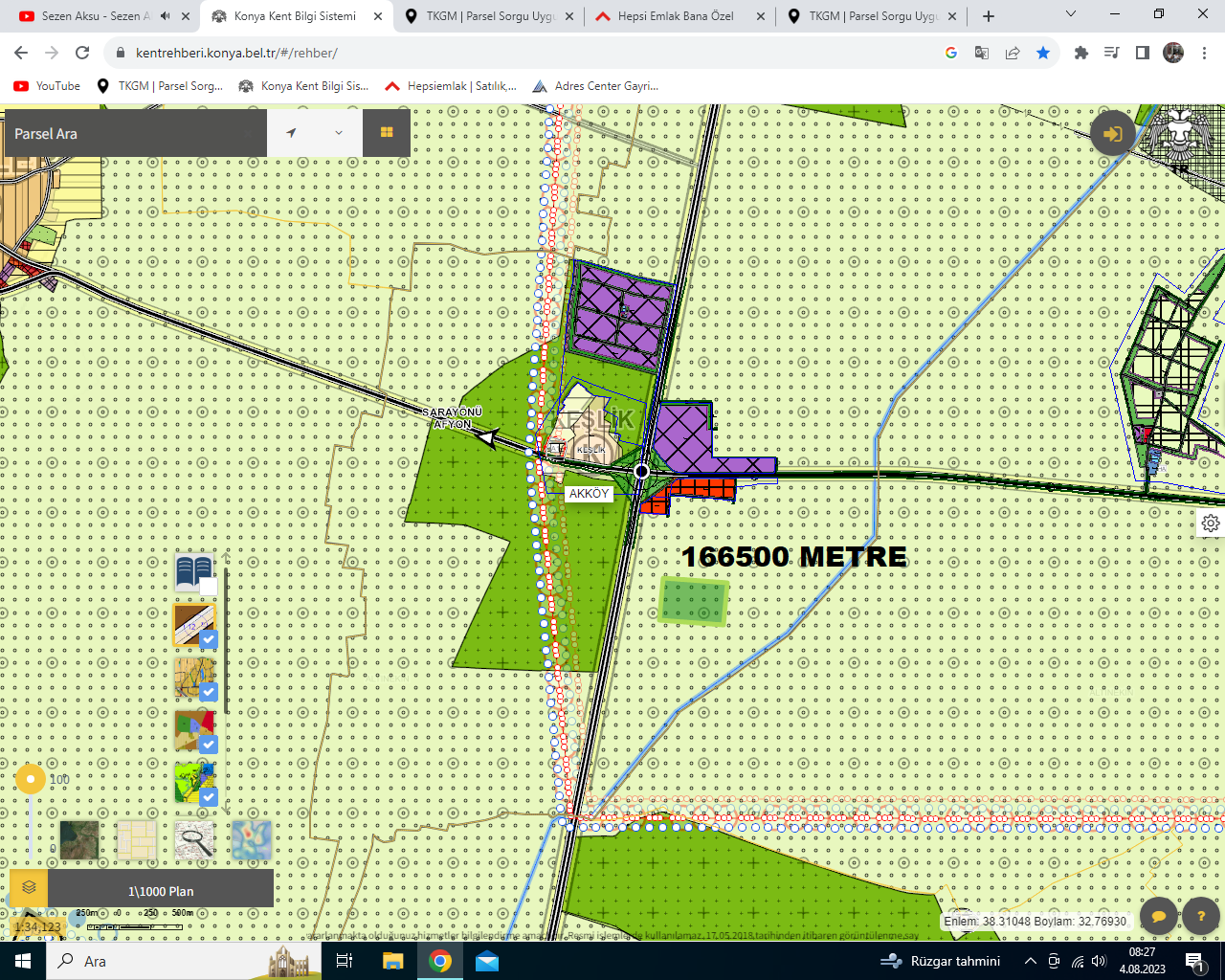Click the question mark help icon
The width and height of the screenshot is (1225, 980).
tap(1200, 916)
